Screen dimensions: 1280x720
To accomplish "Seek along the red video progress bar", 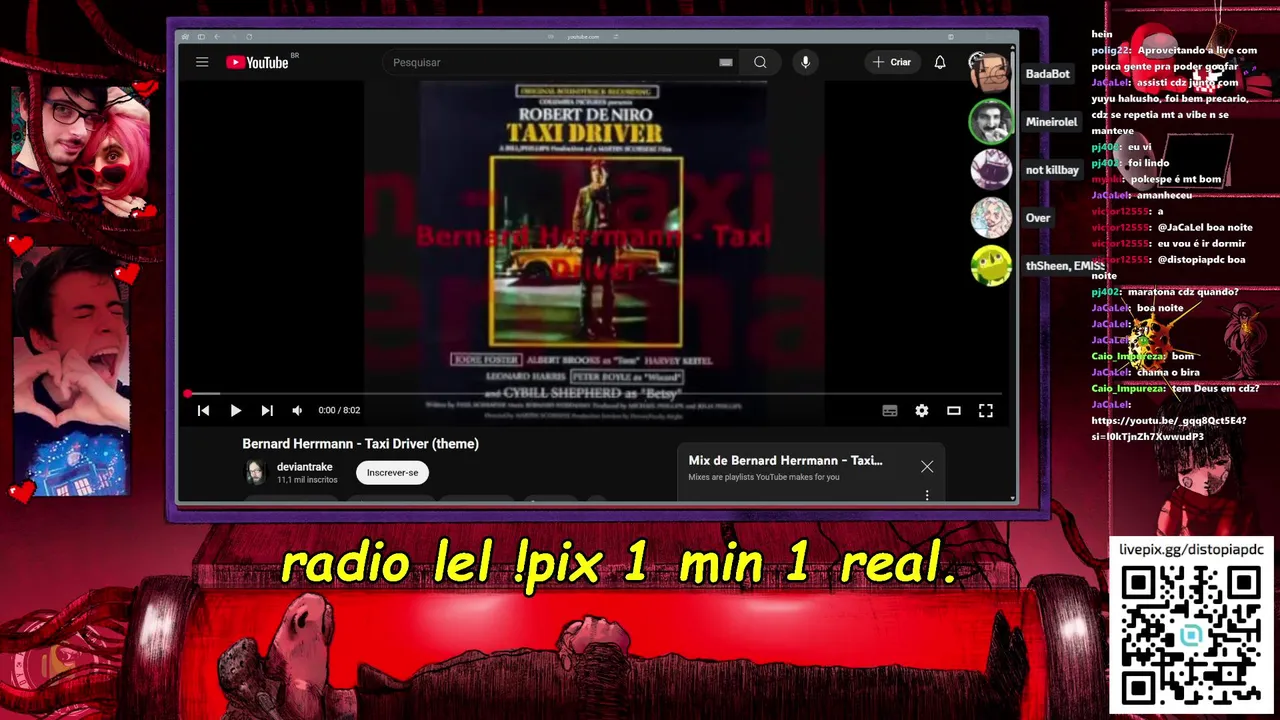I will pos(594,394).
